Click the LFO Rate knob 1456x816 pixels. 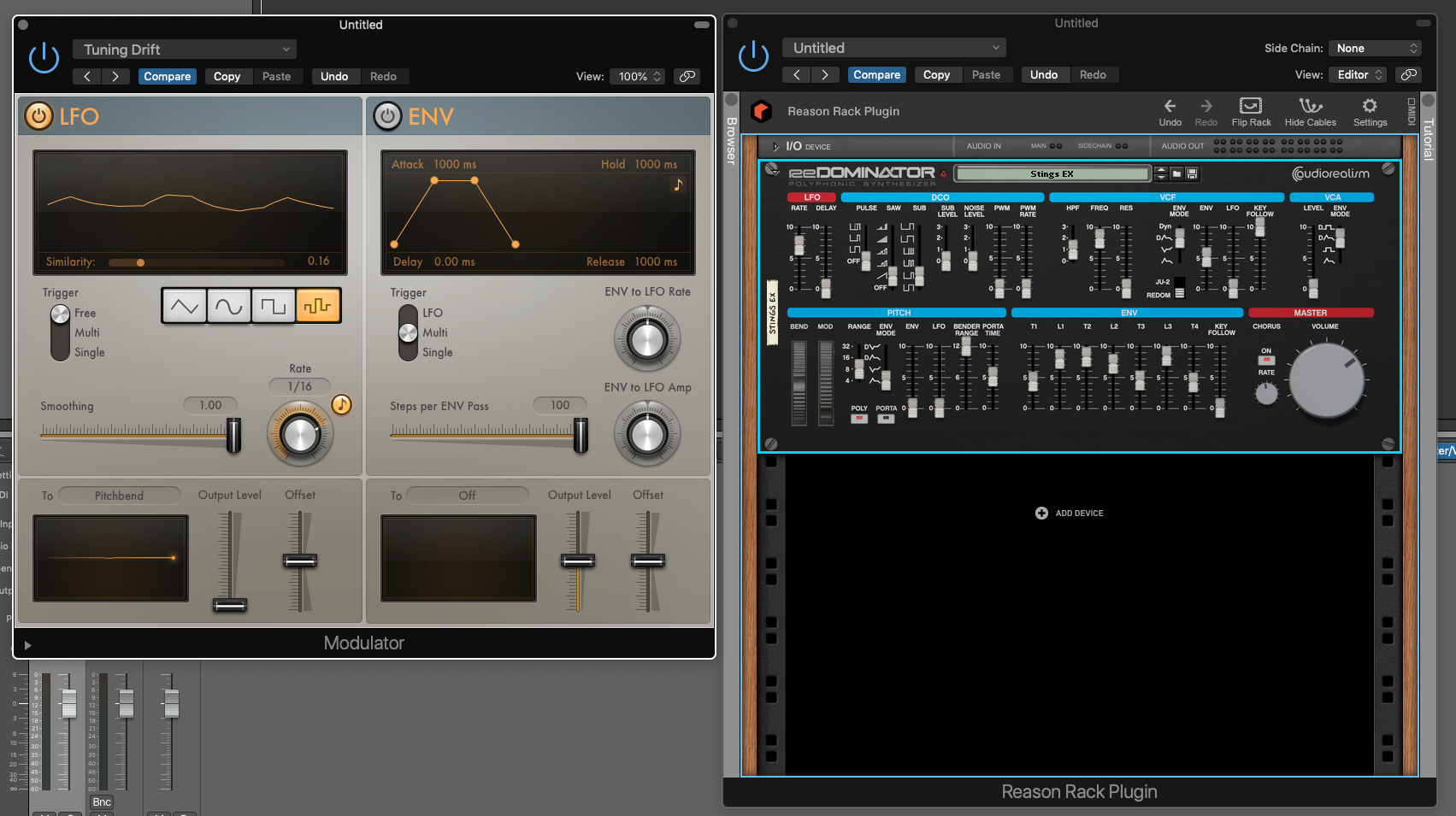tap(300, 435)
